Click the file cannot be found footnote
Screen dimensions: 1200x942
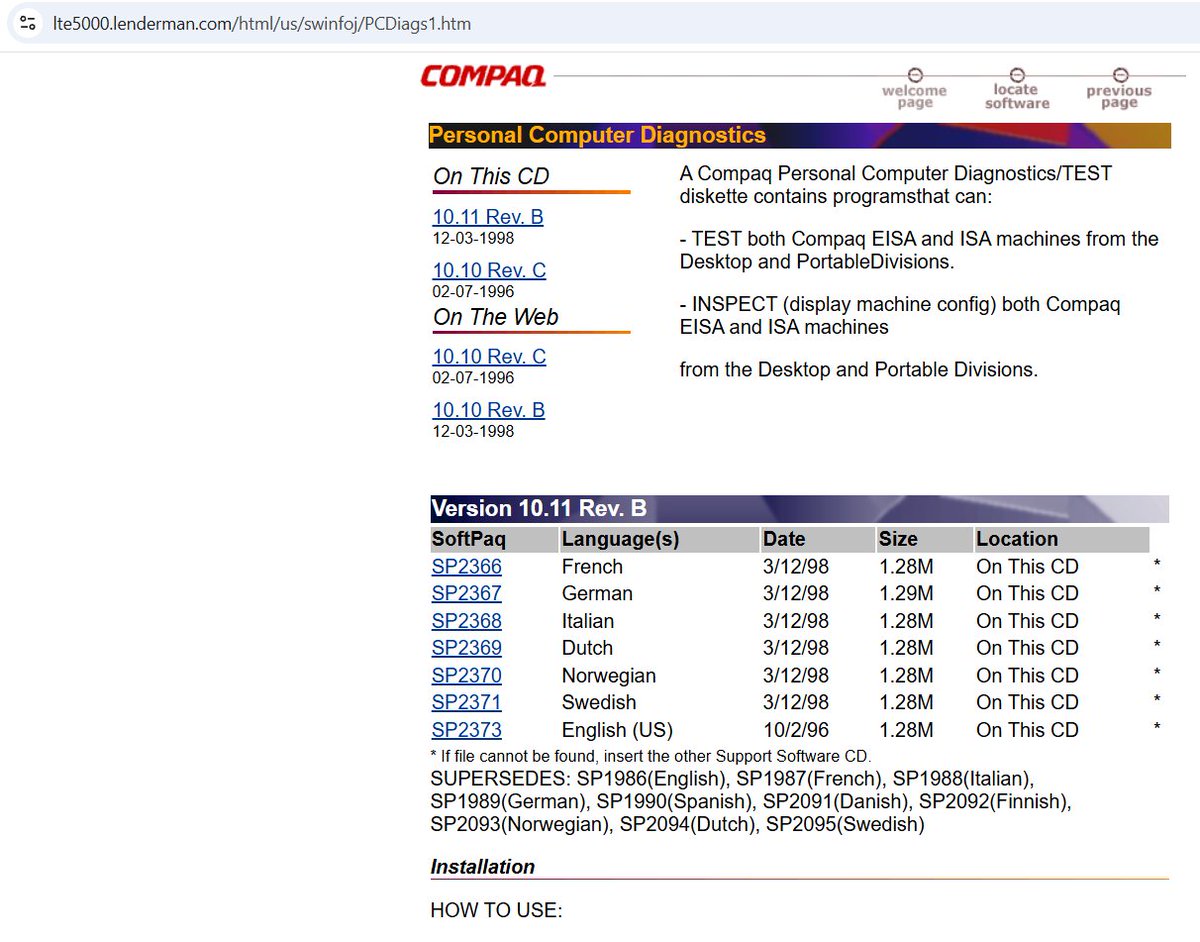tap(651, 756)
